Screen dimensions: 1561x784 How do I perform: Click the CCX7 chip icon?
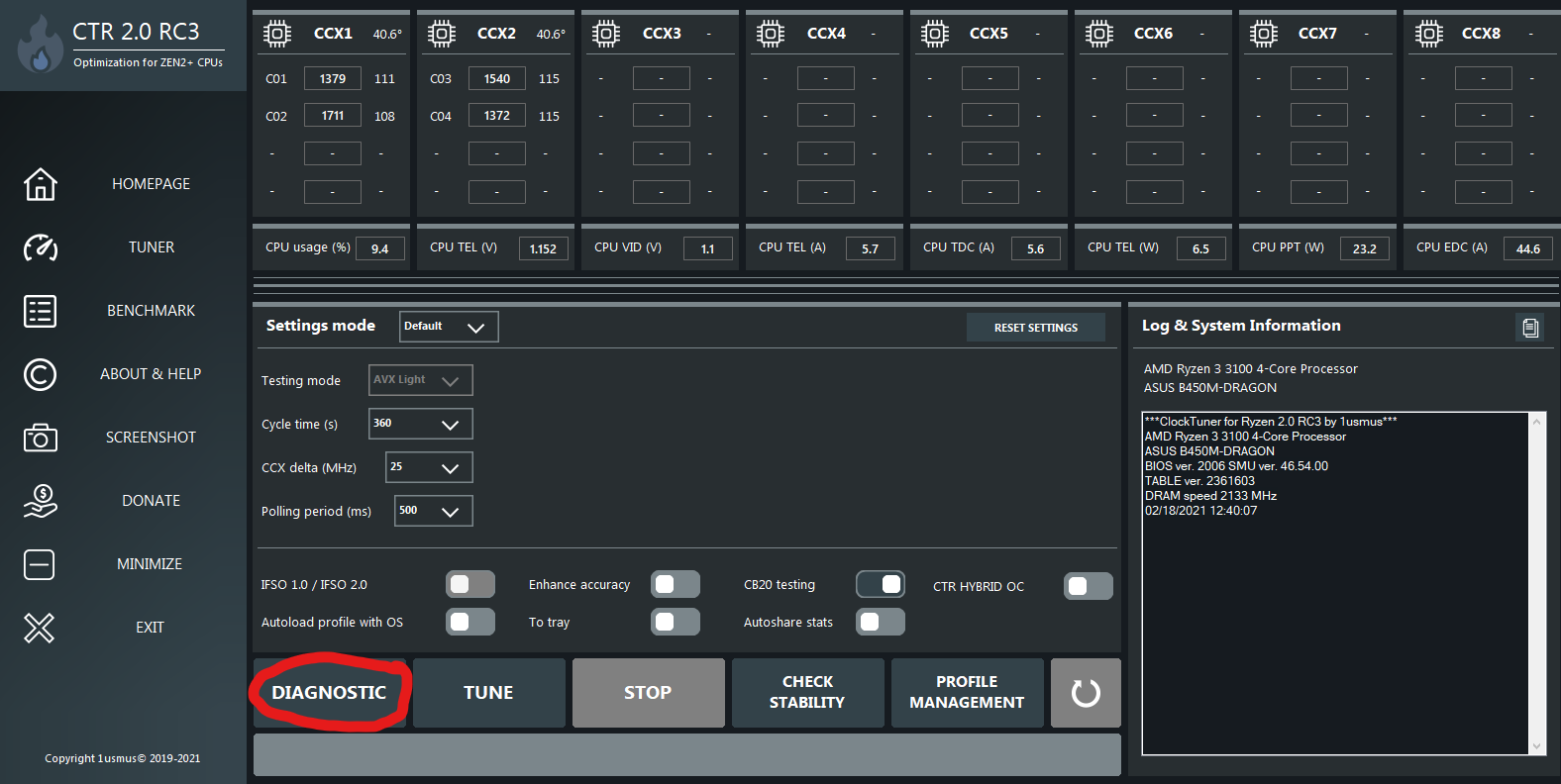(1264, 35)
